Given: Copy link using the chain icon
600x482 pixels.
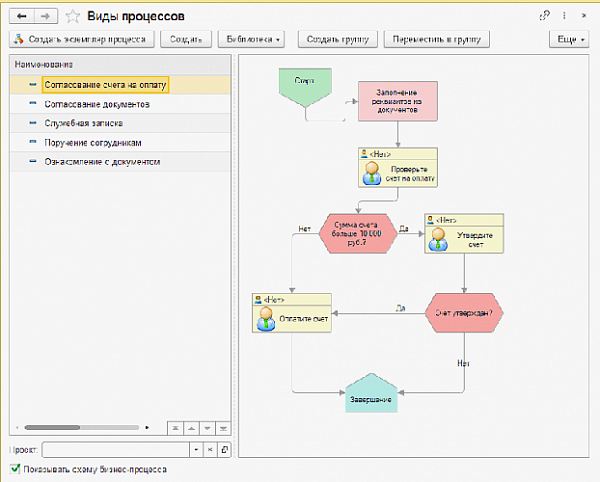Looking at the screenshot, I should pyautogui.click(x=545, y=16).
